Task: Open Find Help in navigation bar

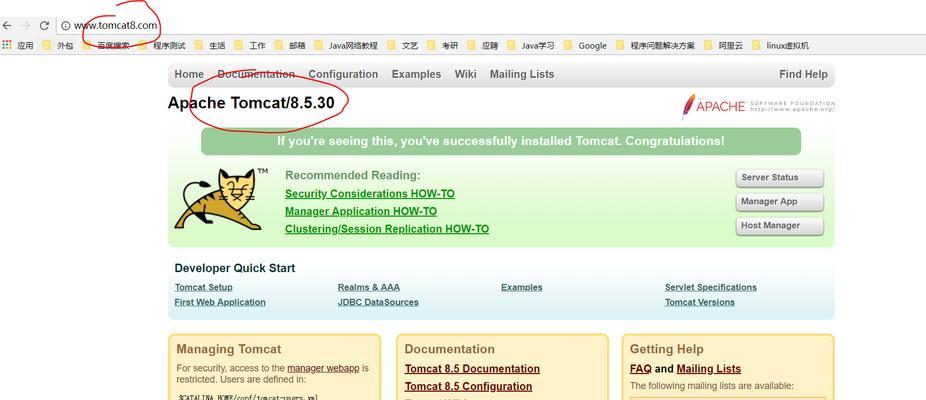Action: click(x=803, y=74)
